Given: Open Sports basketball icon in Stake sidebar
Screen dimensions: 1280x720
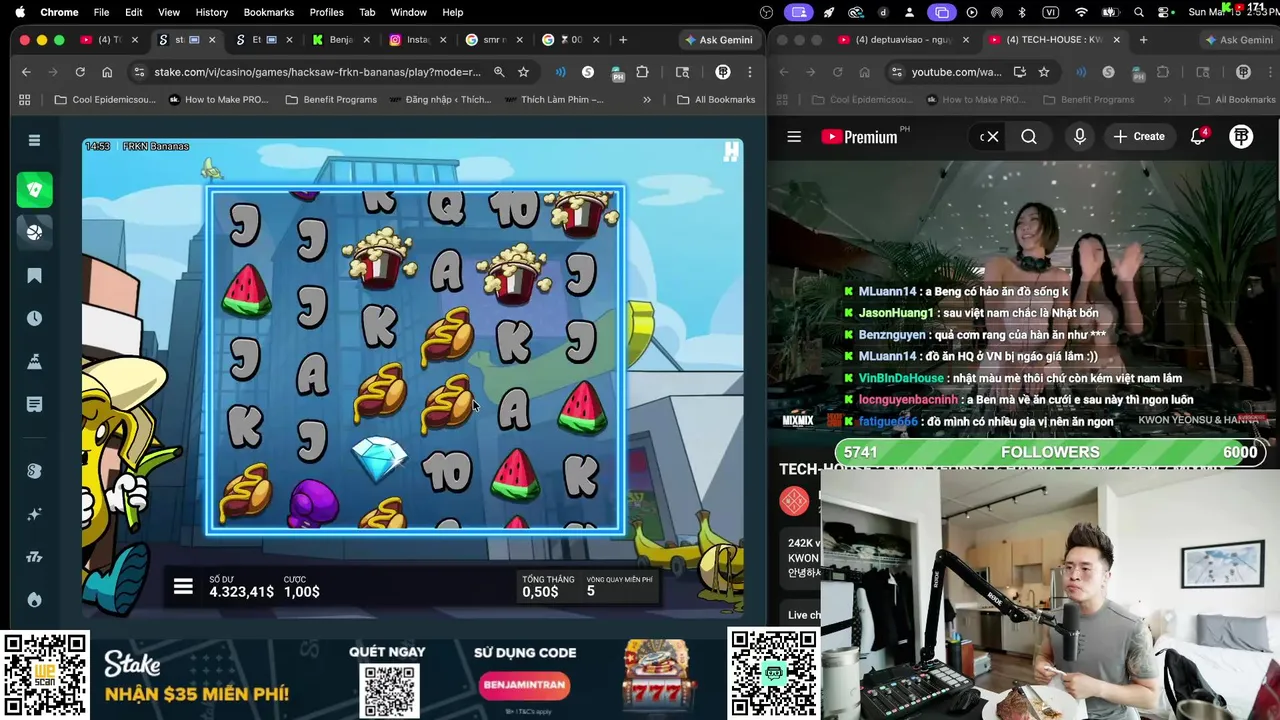Looking at the screenshot, I should [34, 232].
